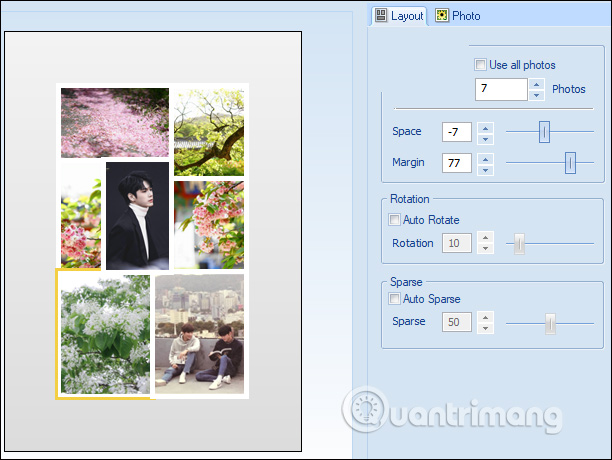The height and width of the screenshot is (460, 612).
Task: Select the white flowers photo with yellow border
Action: pyautogui.click(x=105, y=334)
